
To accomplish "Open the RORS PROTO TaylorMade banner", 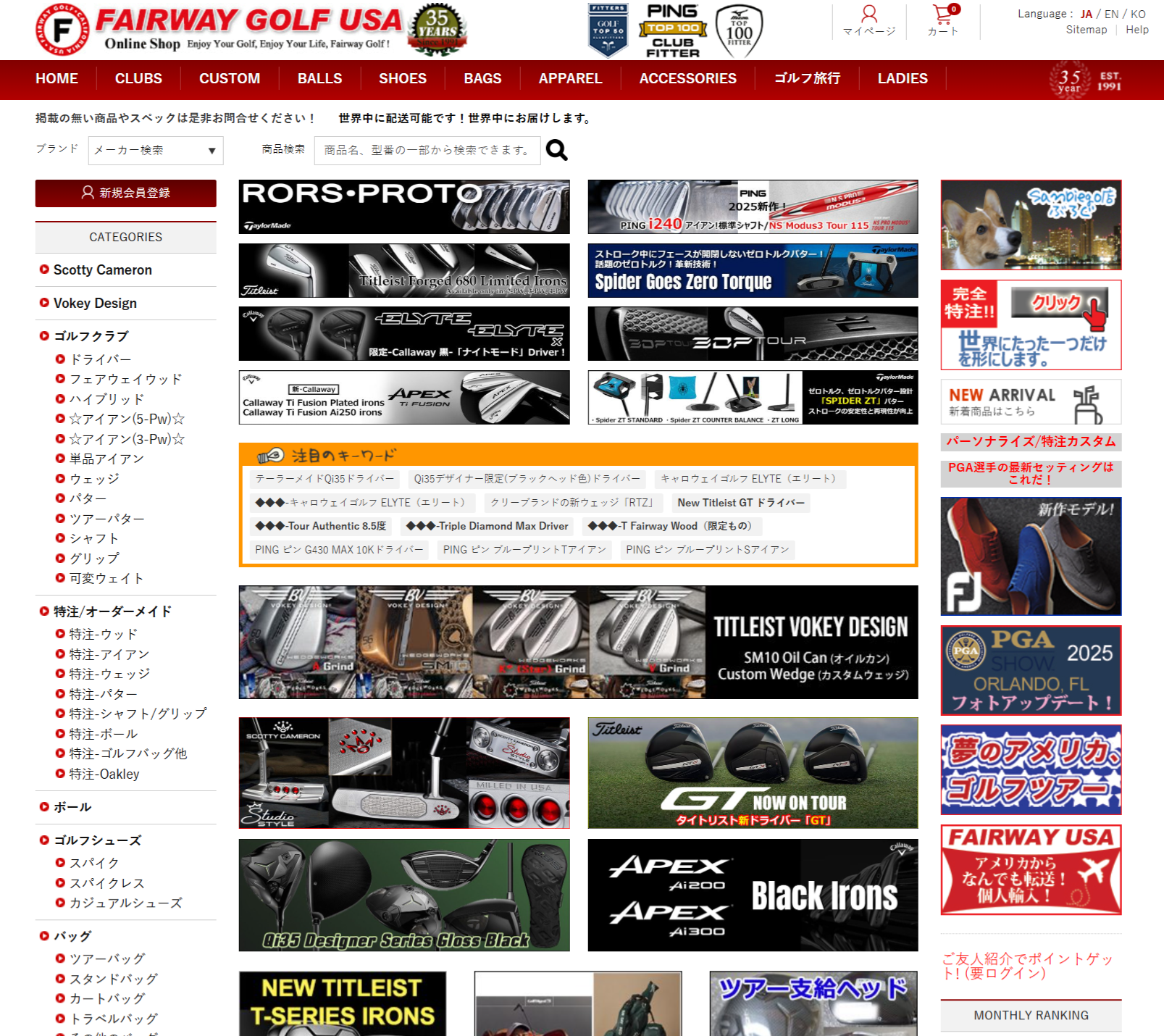I will coord(404,207).
